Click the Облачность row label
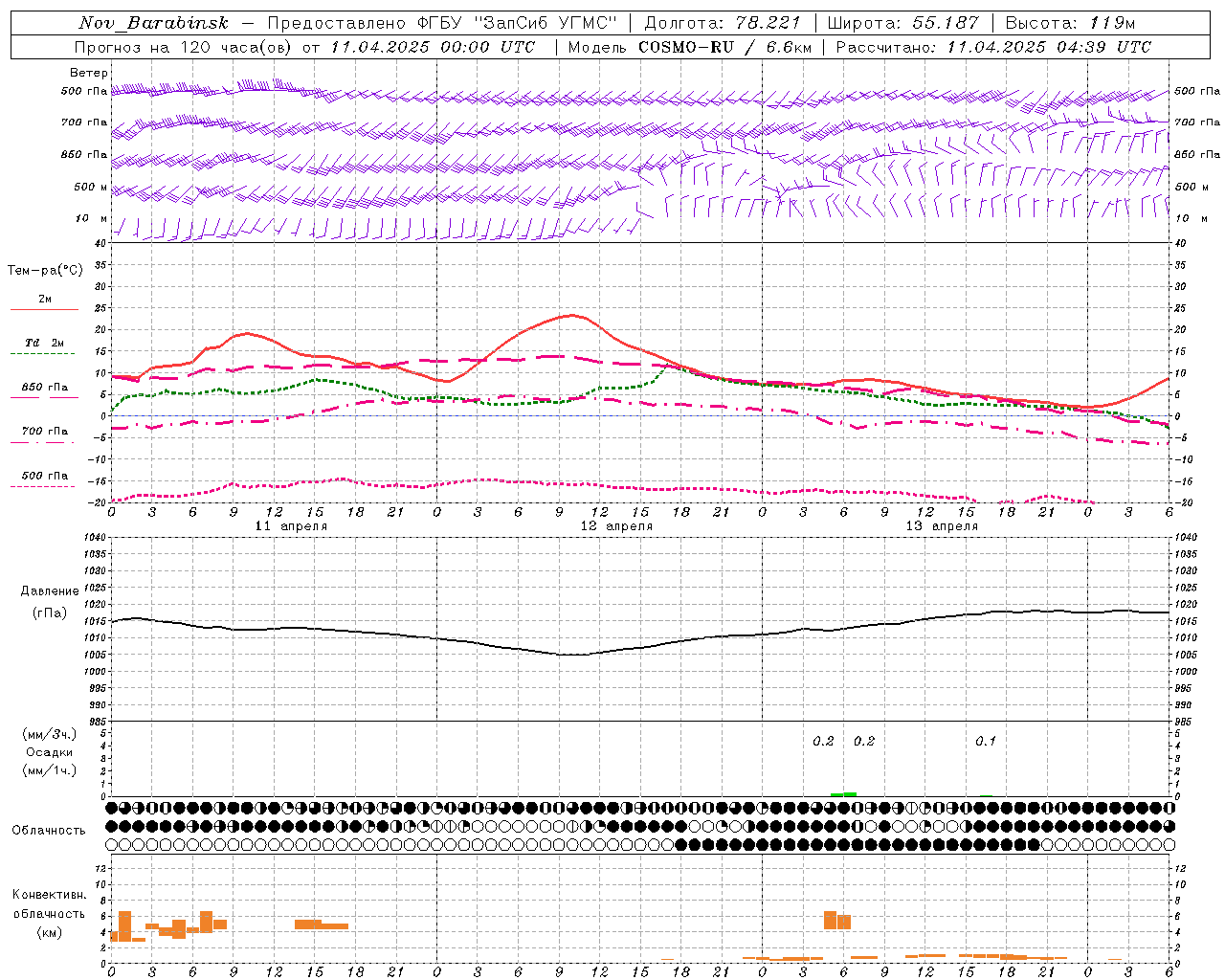This screenshot has height=980, width=1225. (49, 831)
